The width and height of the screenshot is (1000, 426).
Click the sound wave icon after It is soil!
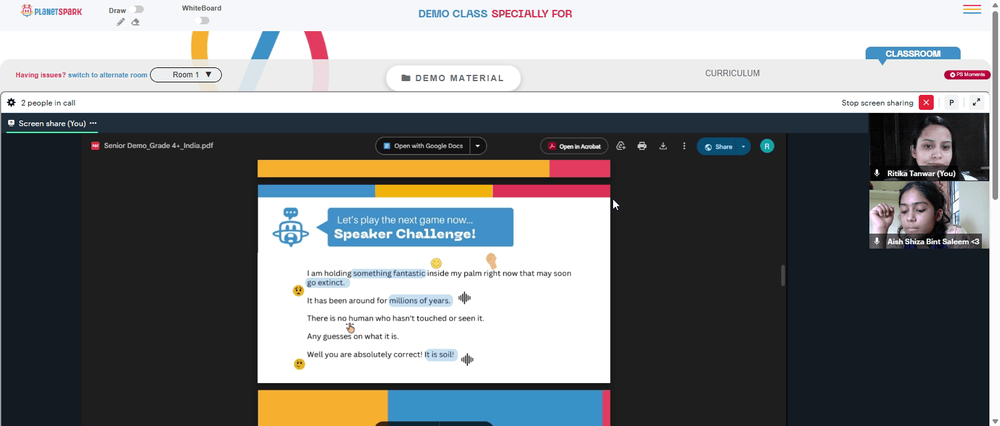(467, 360)
